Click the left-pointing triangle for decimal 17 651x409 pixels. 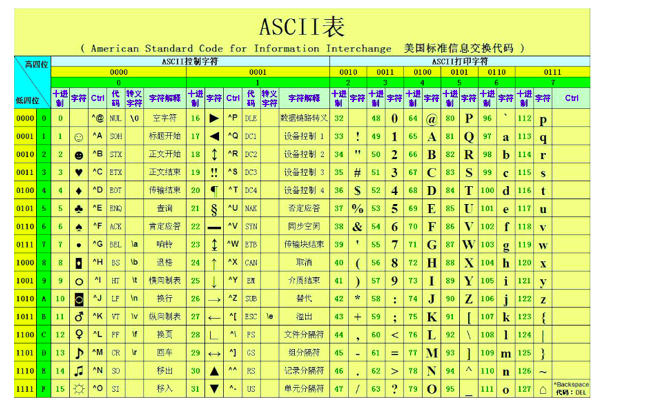click(214, 137)
